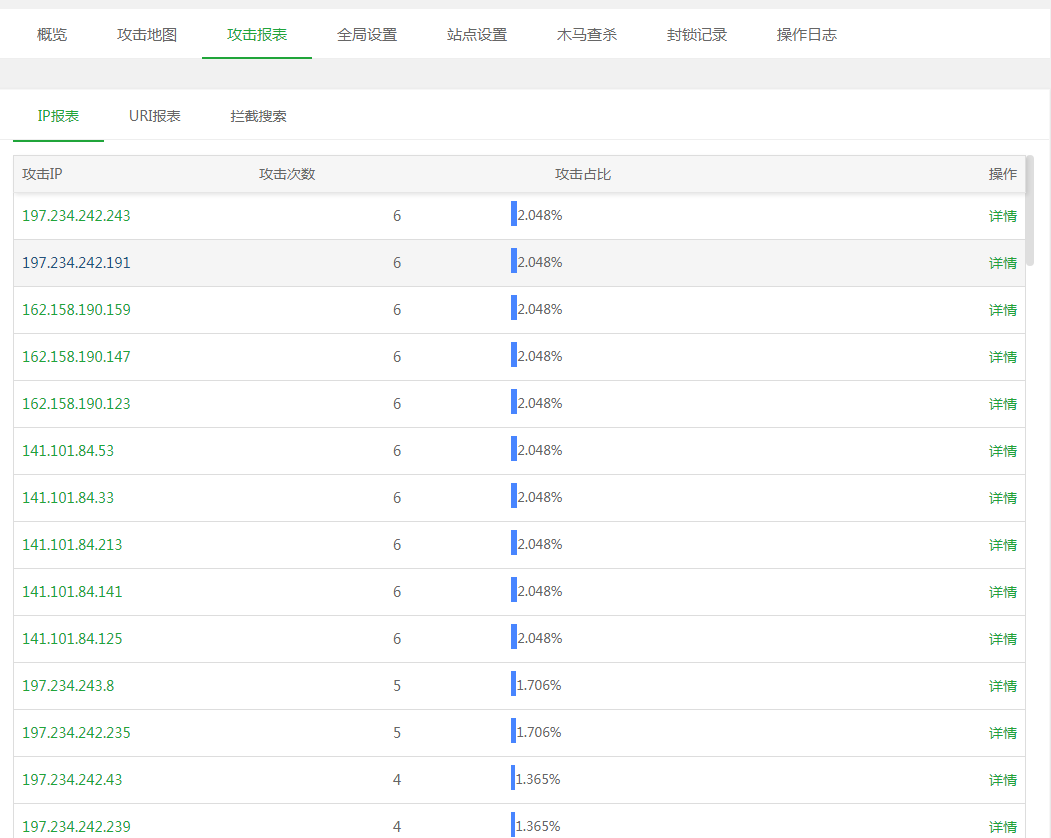Click IP address 162.158.190.159

point(76,310)
